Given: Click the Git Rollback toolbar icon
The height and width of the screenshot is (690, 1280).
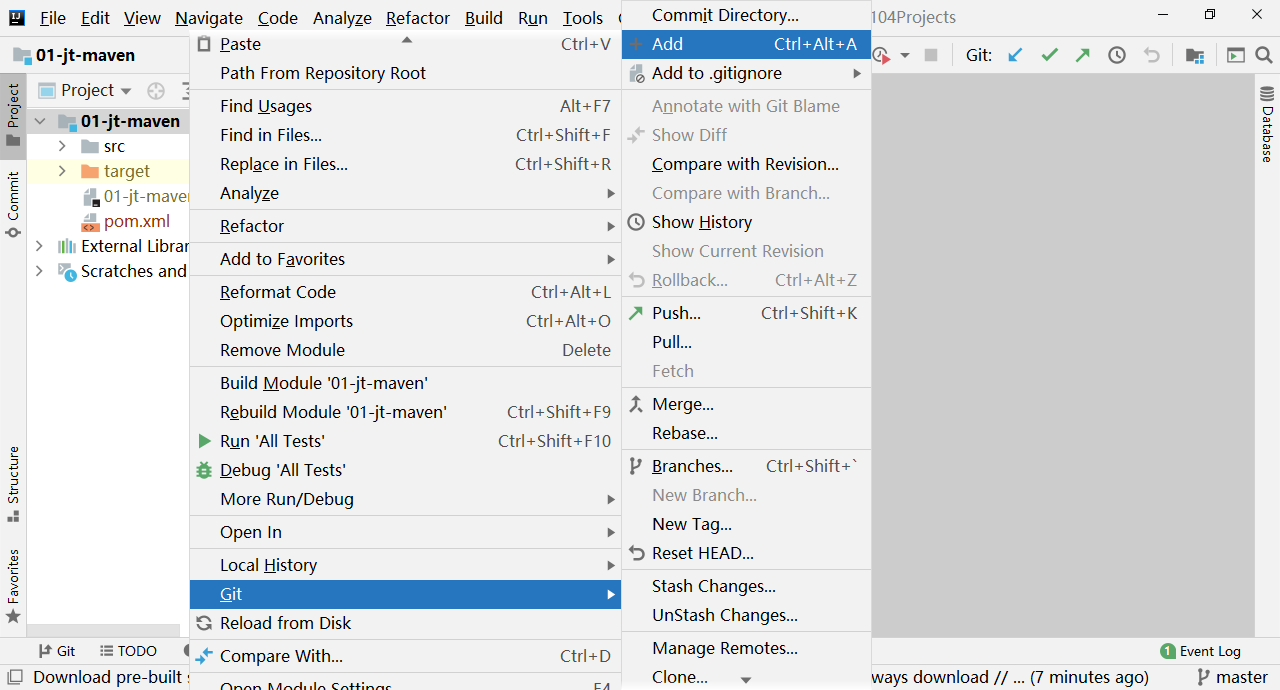Looking at the screenshot, I should [x=1151, y=55].
